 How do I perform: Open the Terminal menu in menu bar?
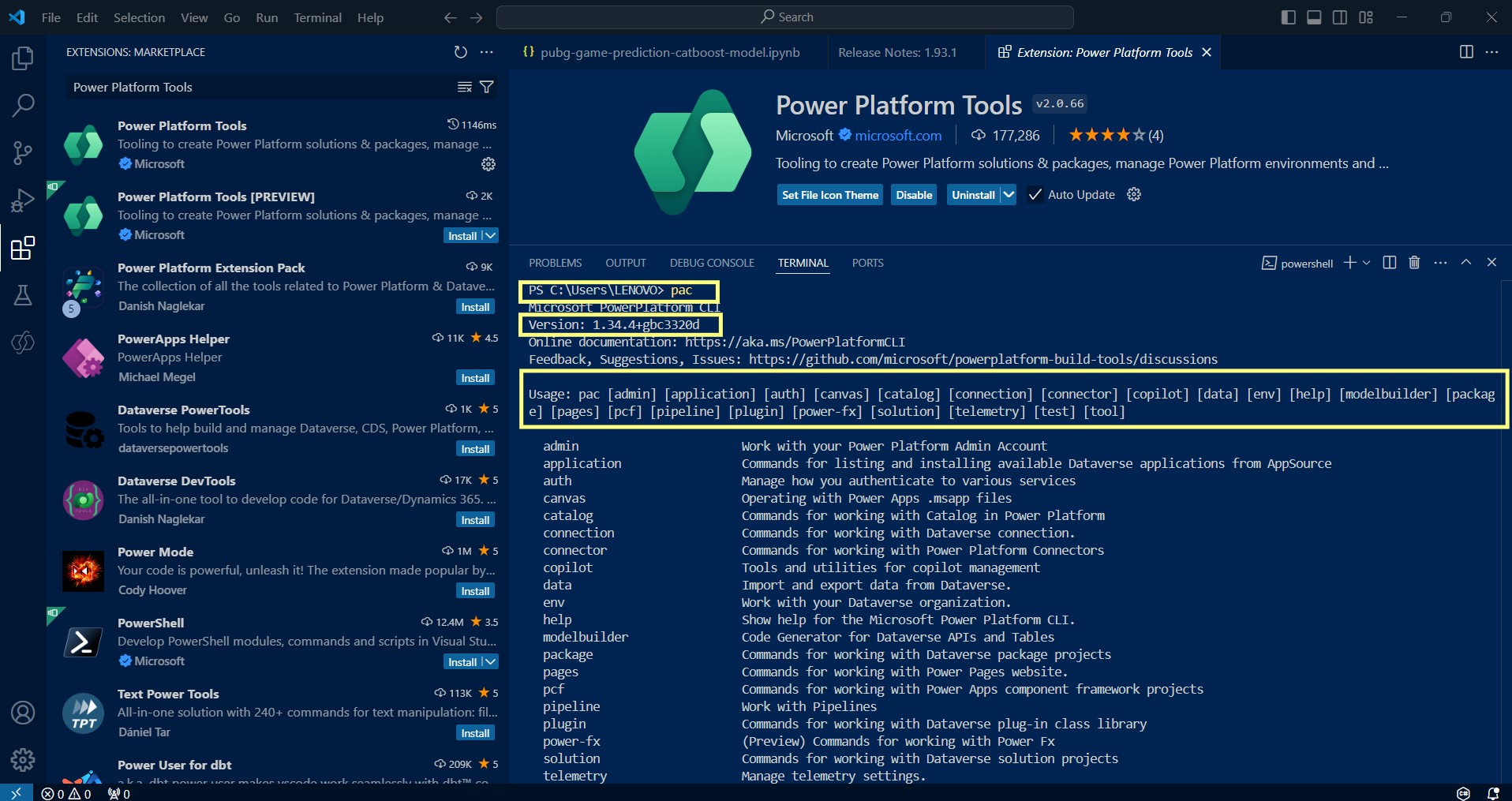pos(317,17)
